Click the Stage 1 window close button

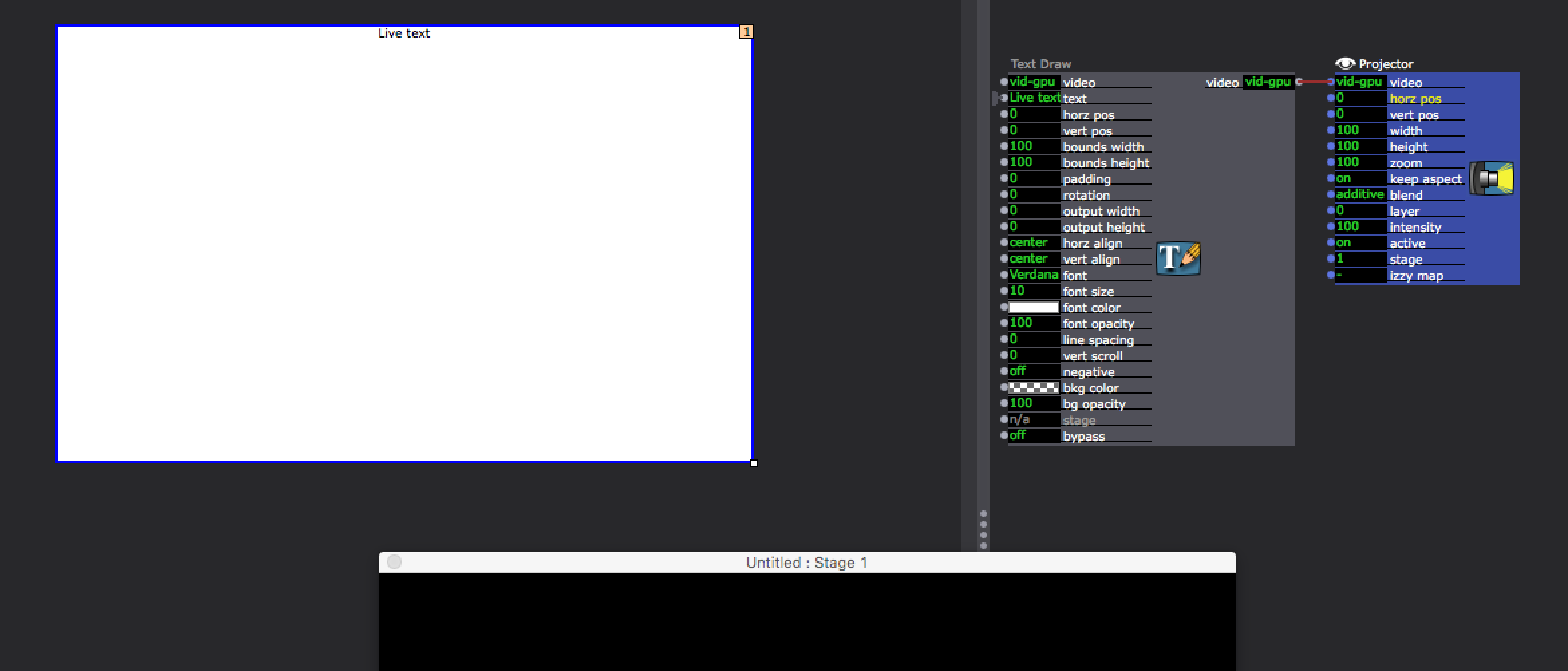(x=394, y=562)
